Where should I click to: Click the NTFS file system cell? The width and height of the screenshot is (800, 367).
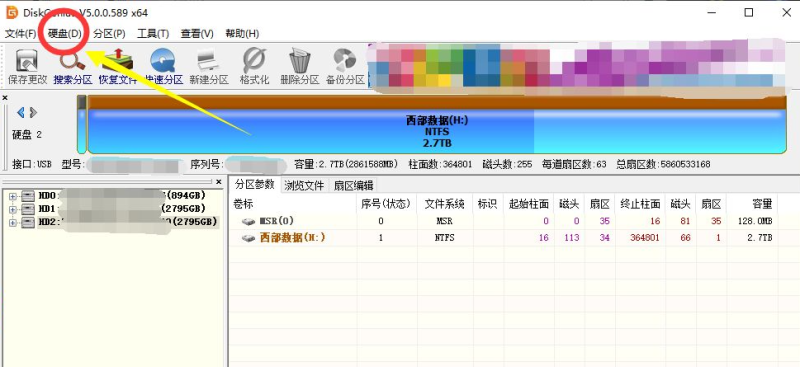(x=444, y=238)
